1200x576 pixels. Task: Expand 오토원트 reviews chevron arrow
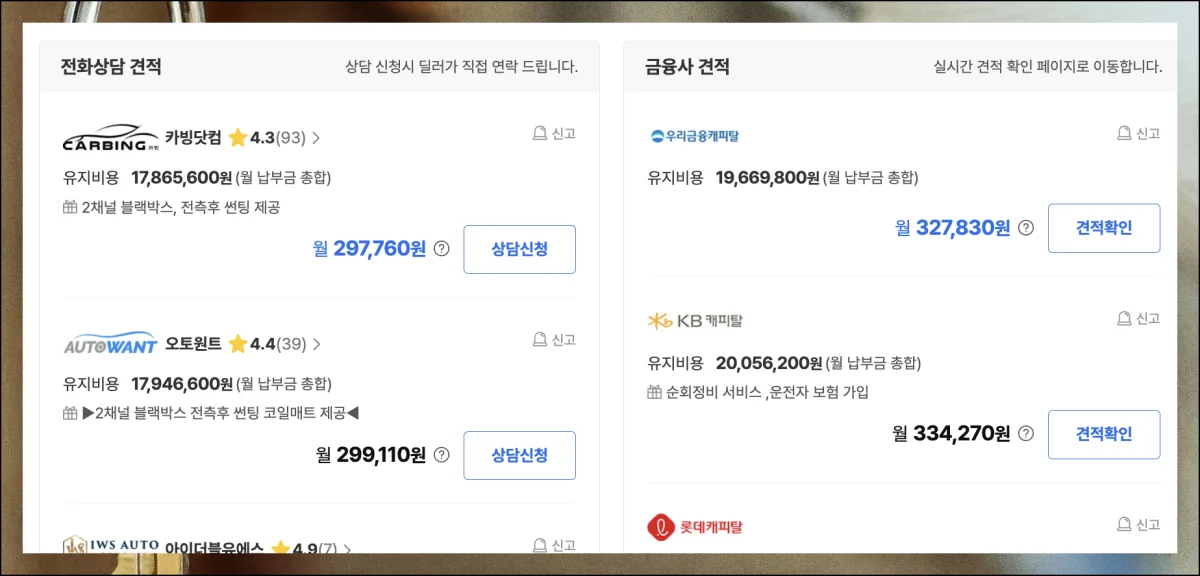(317, 344)
